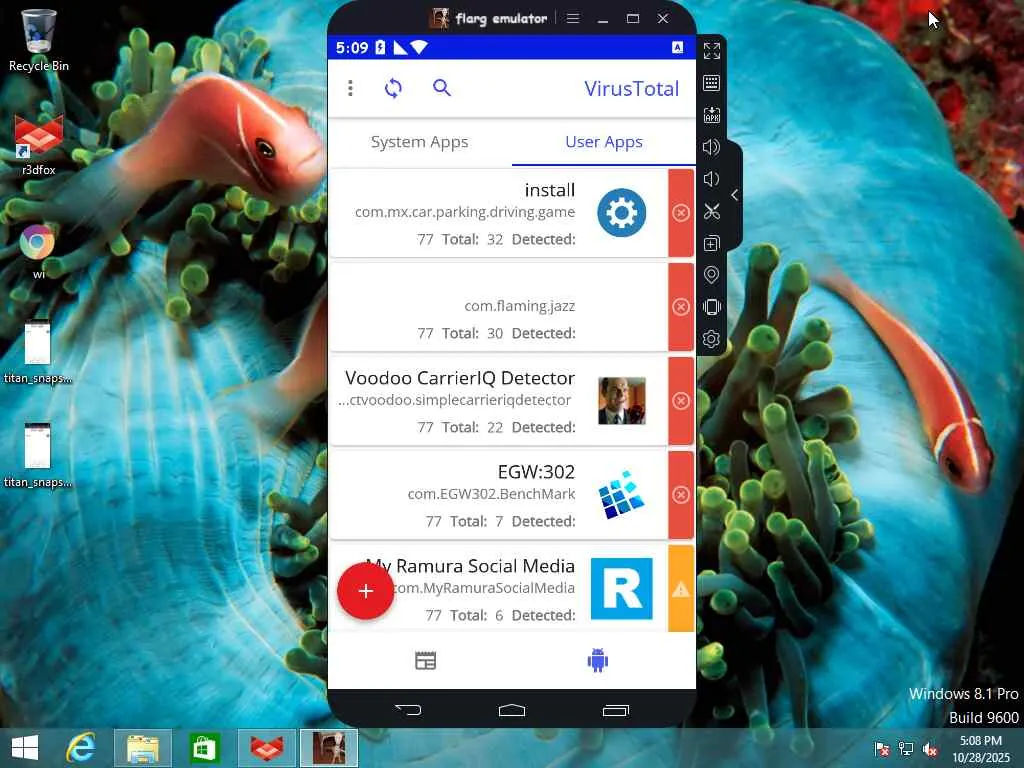Select the 'install' app name text
The image size is (1024, 768).
(550, 190)
